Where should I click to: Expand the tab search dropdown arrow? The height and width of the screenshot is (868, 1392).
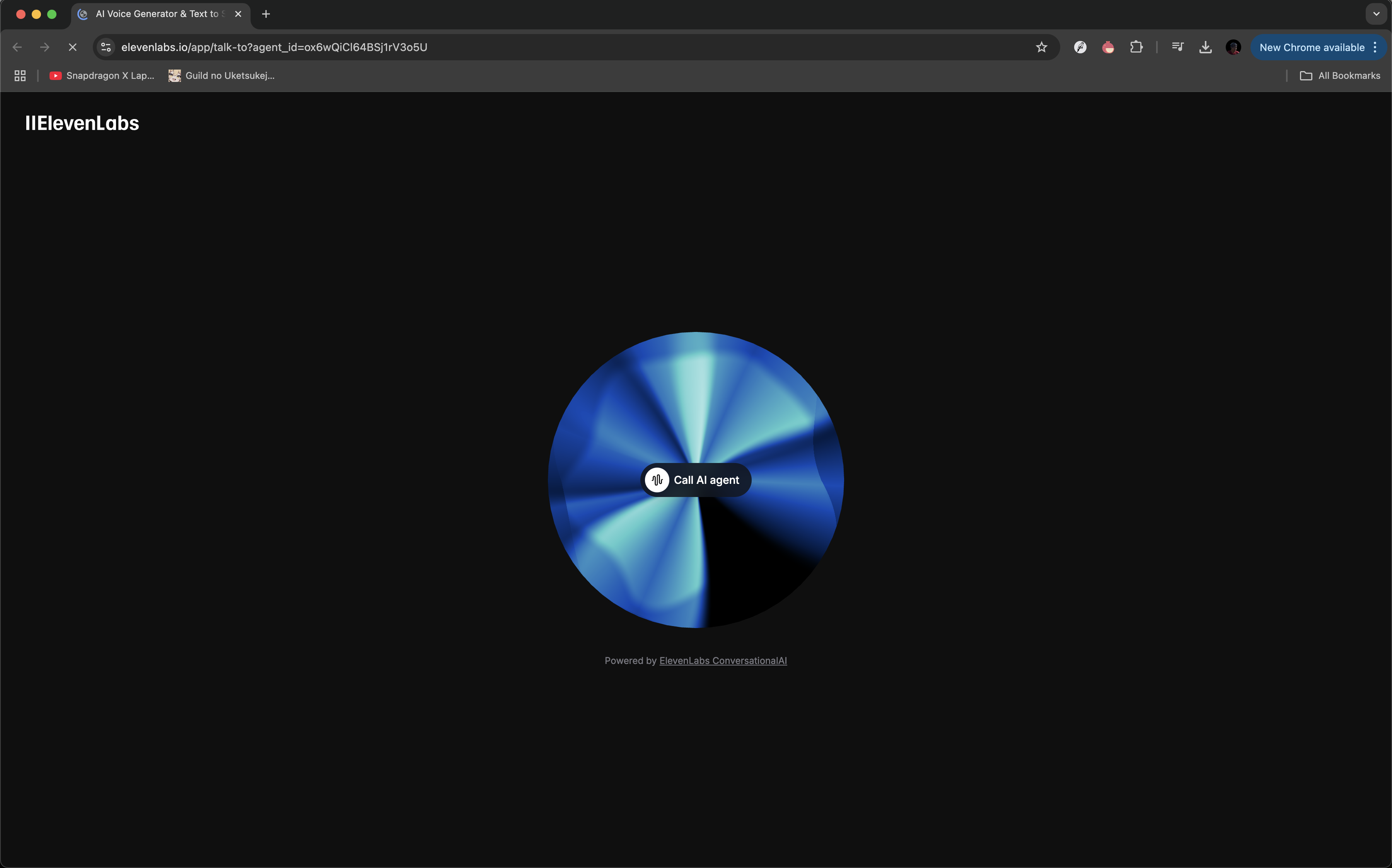coord(1376,14)
